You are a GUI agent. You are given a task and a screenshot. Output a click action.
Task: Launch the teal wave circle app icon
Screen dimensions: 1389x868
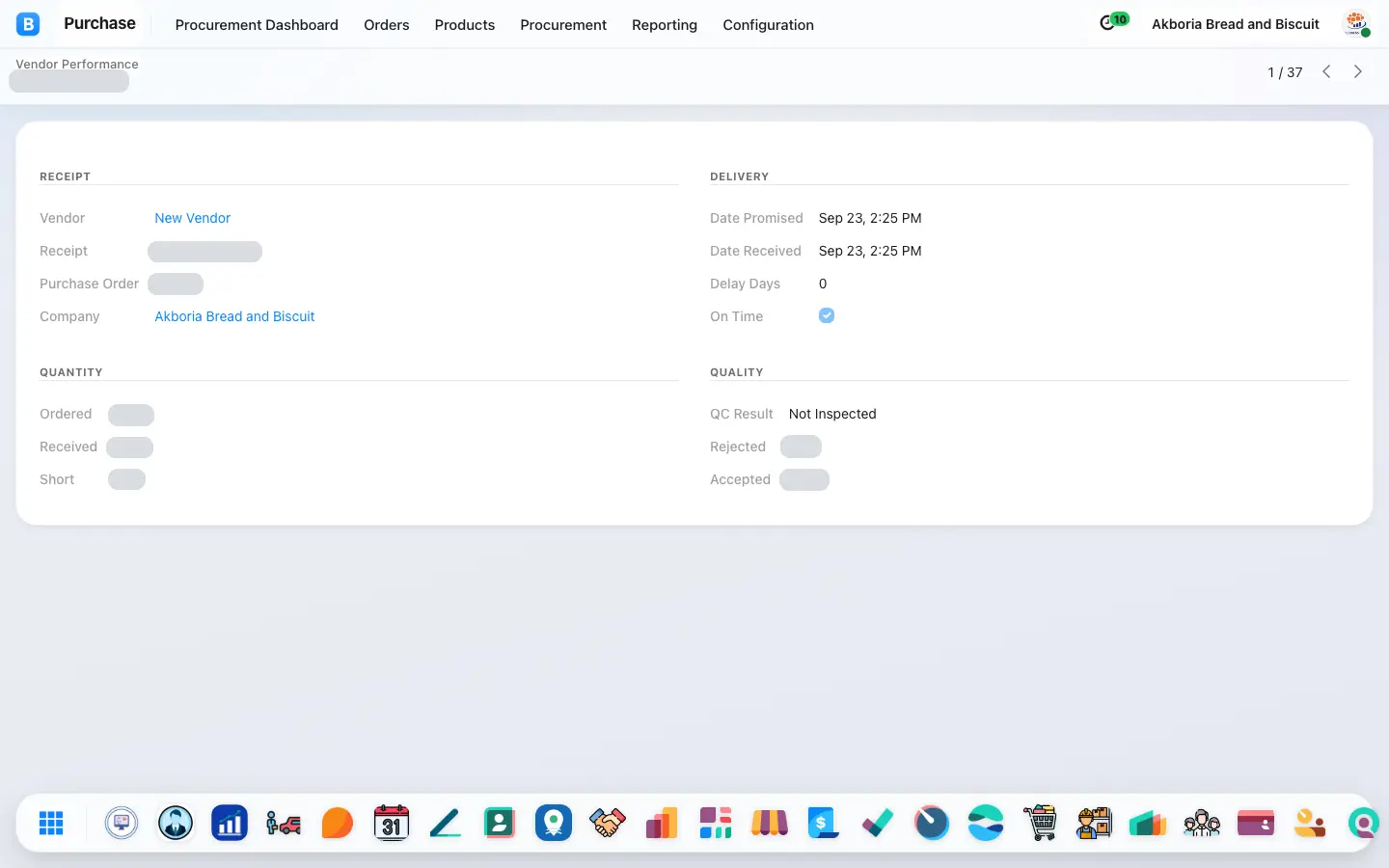click(986, 823)
